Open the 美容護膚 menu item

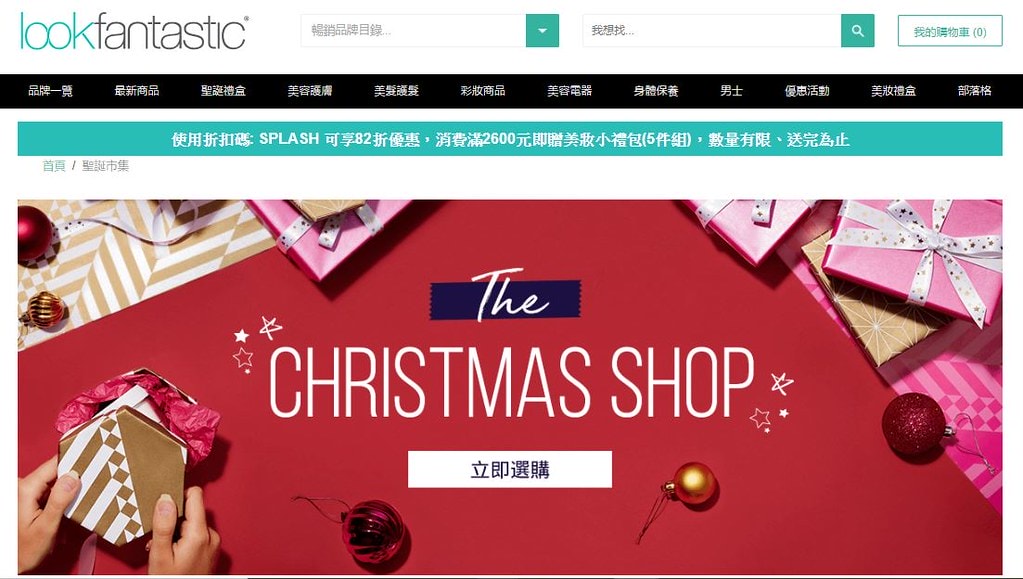click(310, 91)
